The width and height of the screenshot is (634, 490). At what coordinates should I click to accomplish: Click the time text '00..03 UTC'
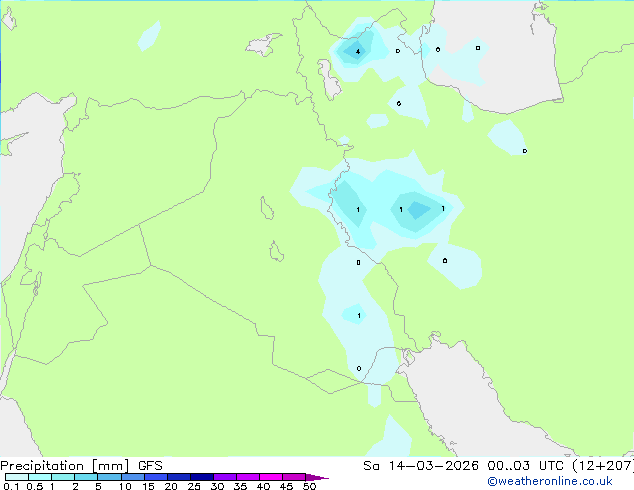(x=525, y=466)
